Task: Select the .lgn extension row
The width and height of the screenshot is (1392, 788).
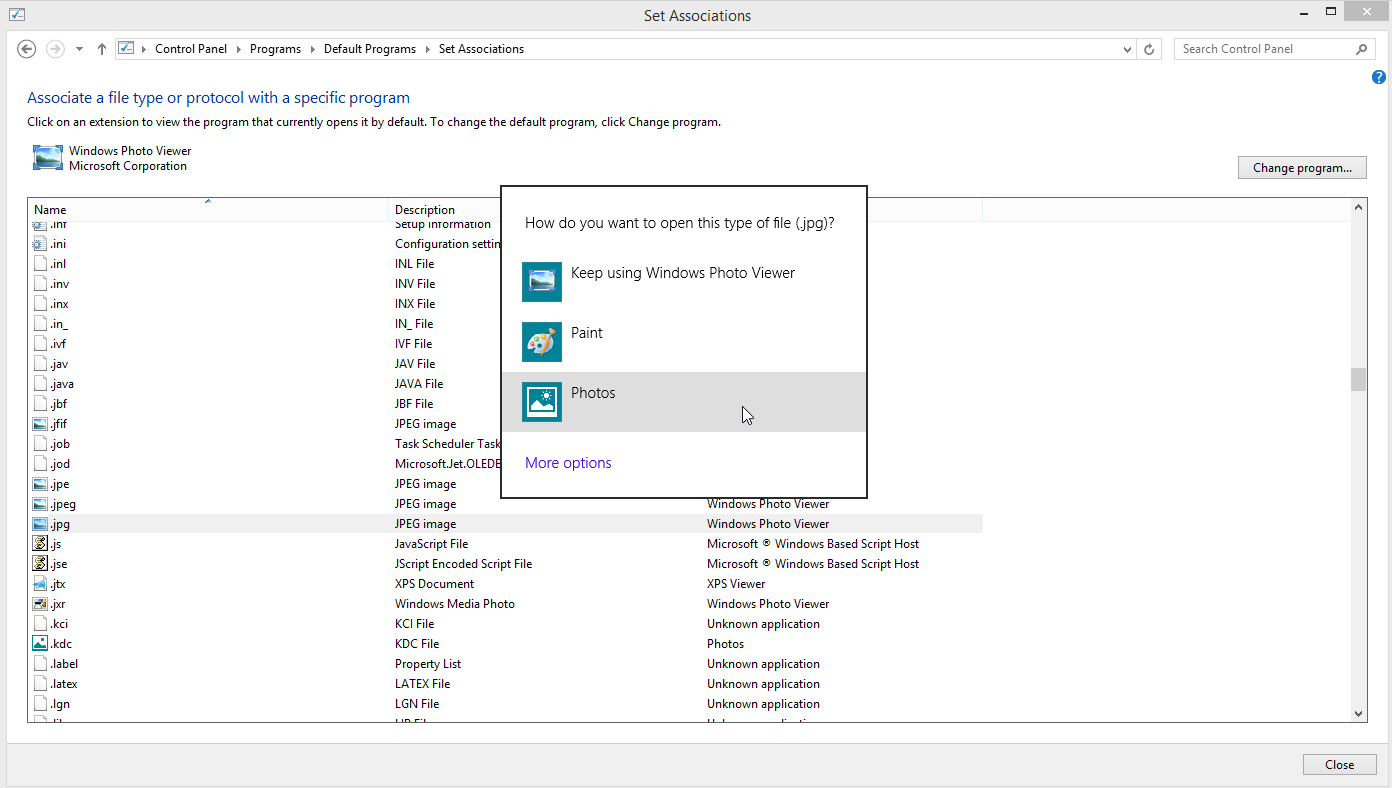Action: (505, 704)
